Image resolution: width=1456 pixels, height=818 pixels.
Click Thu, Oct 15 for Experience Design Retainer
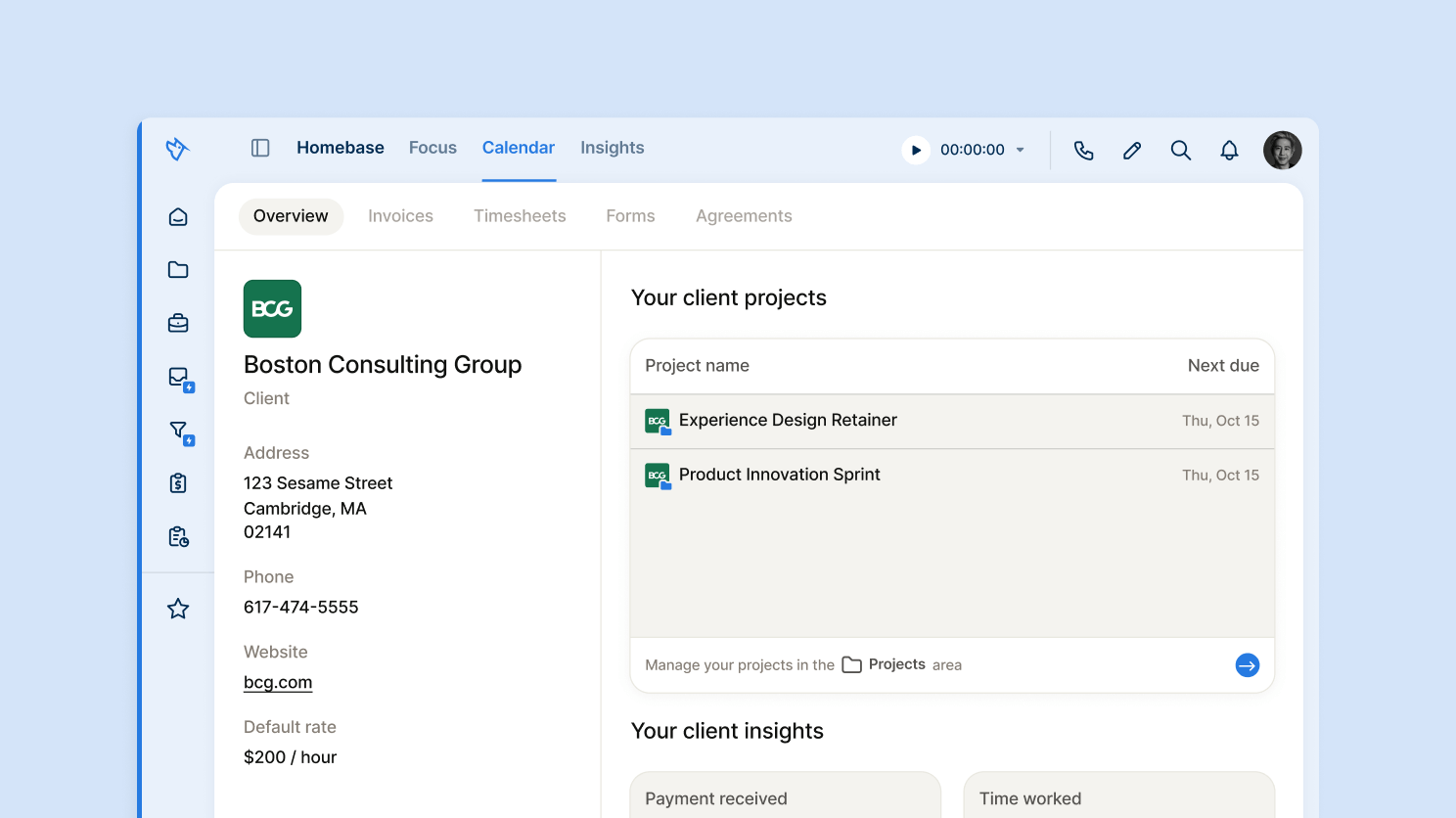1220,421
